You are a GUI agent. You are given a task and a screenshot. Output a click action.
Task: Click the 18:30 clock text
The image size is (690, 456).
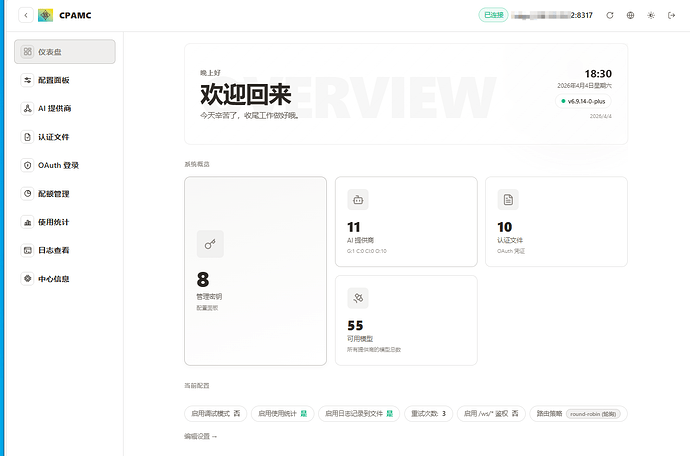click(598, 74)
